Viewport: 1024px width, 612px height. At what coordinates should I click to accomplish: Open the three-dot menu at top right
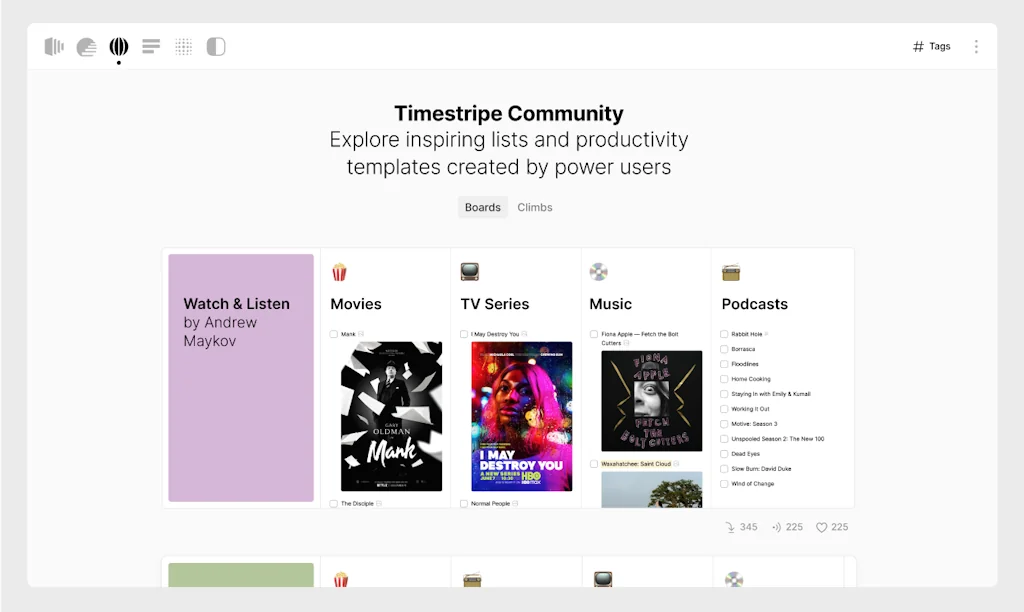pyautogui.click(x=976, y=46)
